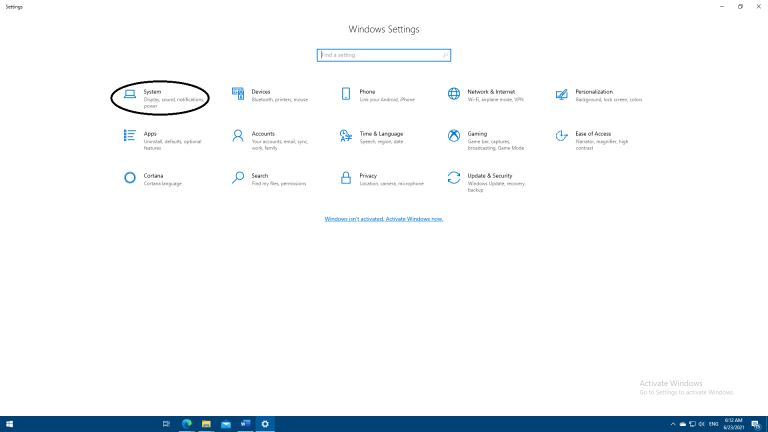Image resolution: width=768 pixels, height=432 pixels.
Task: Open File Explorer from the taskbar
Action: pos(206,424)
